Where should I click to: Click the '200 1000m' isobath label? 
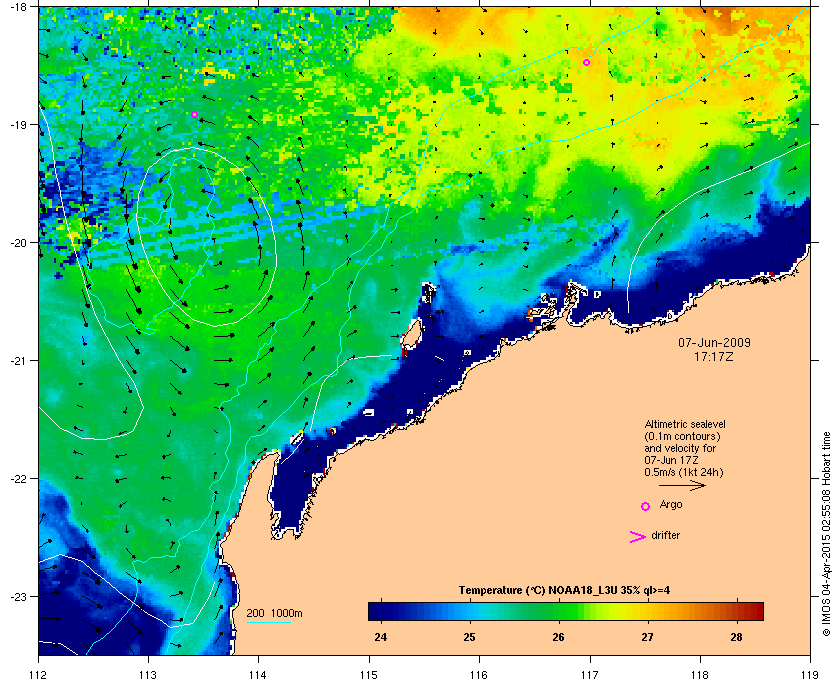click(x=274, y=614)
